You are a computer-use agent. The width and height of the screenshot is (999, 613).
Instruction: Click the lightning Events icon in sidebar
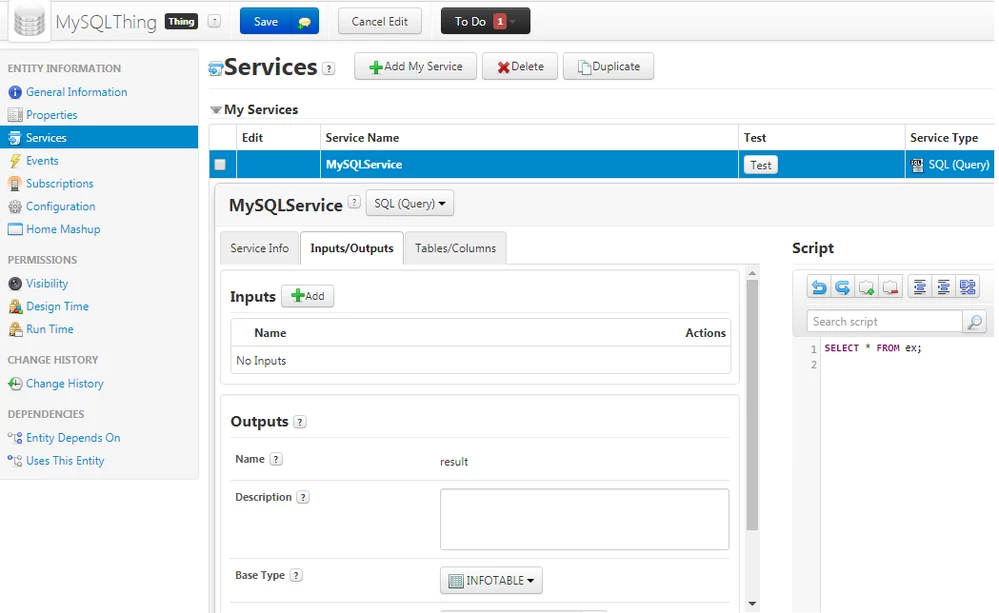tap(15, 161)
